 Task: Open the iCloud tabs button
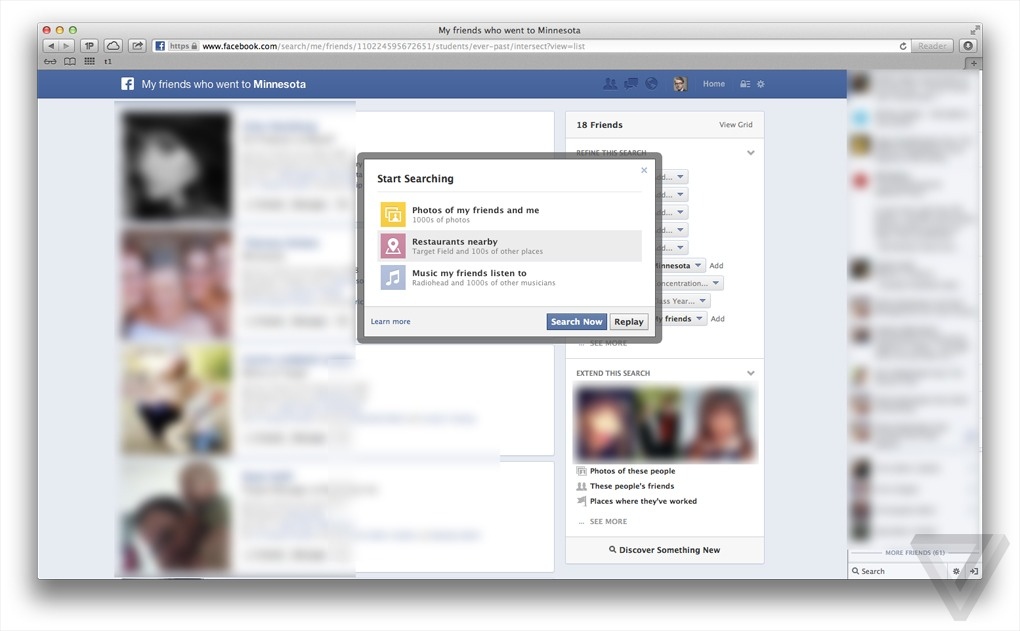point(113,46)
